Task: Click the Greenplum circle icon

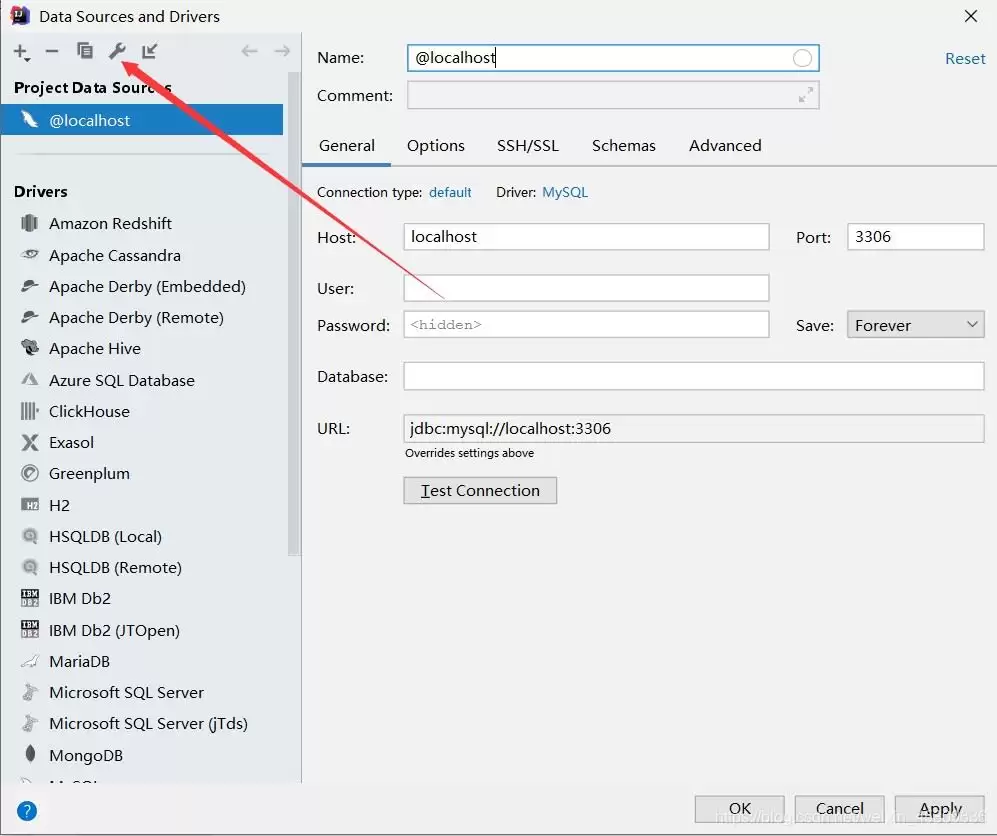Action: coord(29,473)
